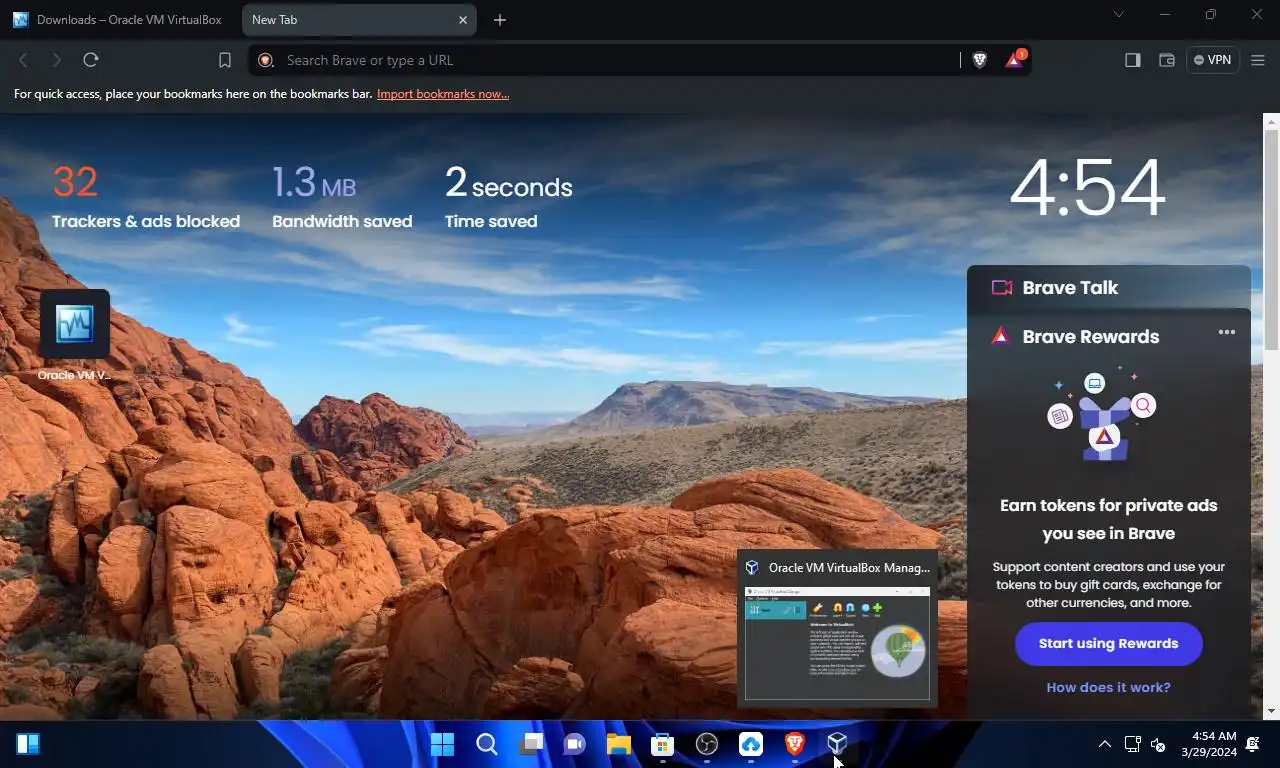Open the blue cloud app taskbar icon
The image size is (1280, 768).
[751, 744]
